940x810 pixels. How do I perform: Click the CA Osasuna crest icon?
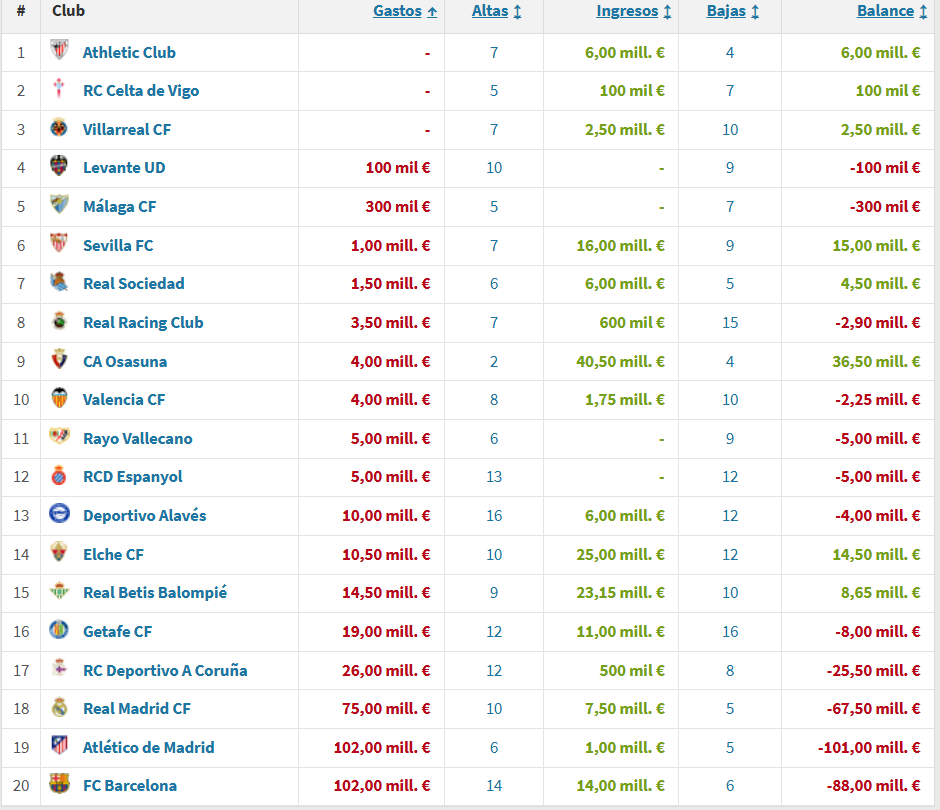[x=59, y=359]
